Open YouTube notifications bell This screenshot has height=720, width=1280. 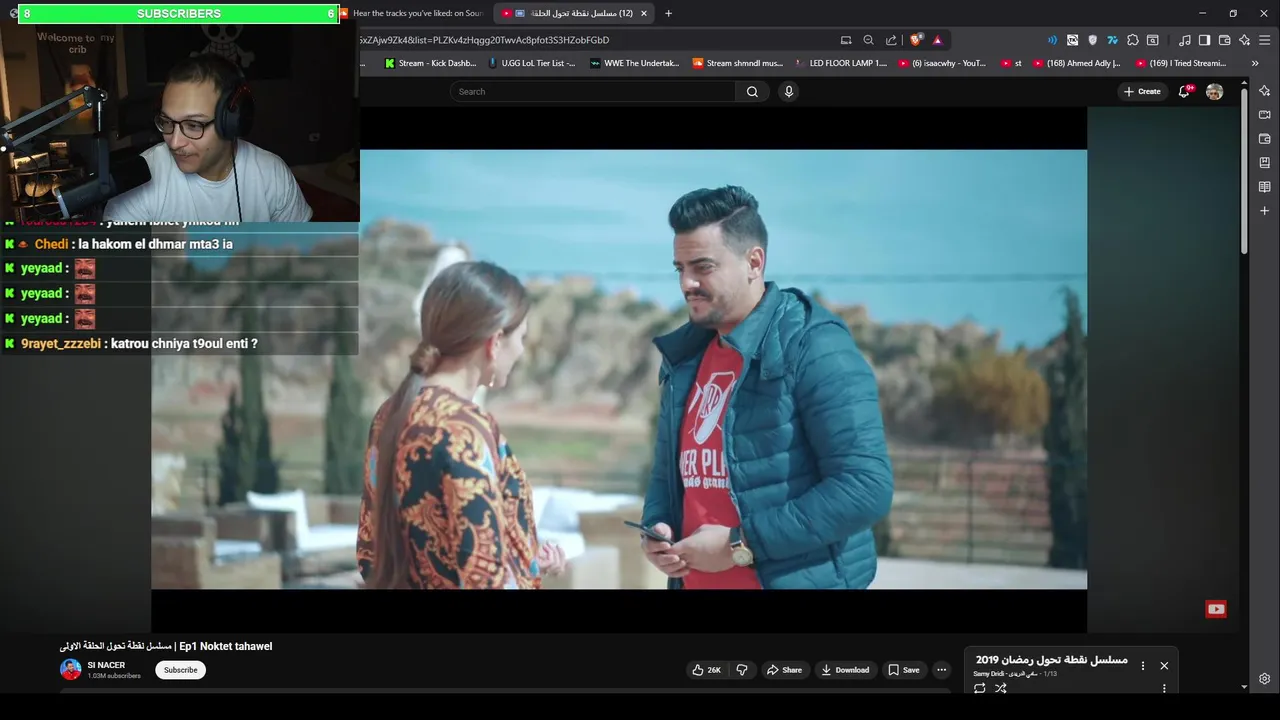click(1185, 91)
